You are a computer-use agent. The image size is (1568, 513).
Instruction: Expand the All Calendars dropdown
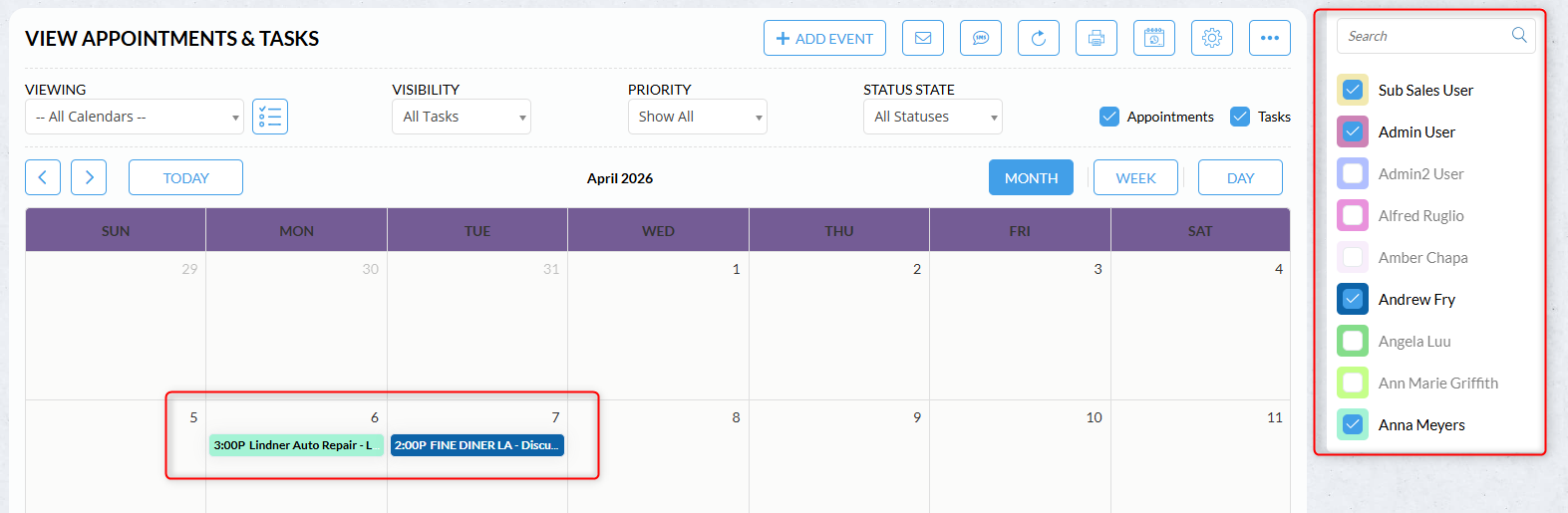click(135, 117)
